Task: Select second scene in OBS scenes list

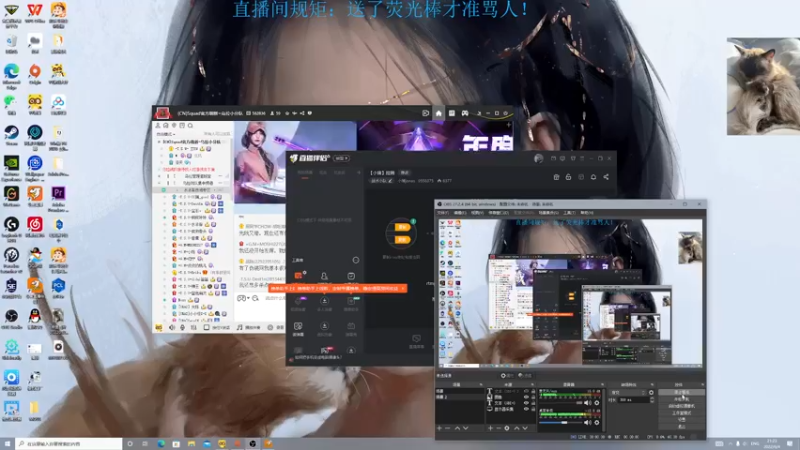Action: click(x=460, y=397)
